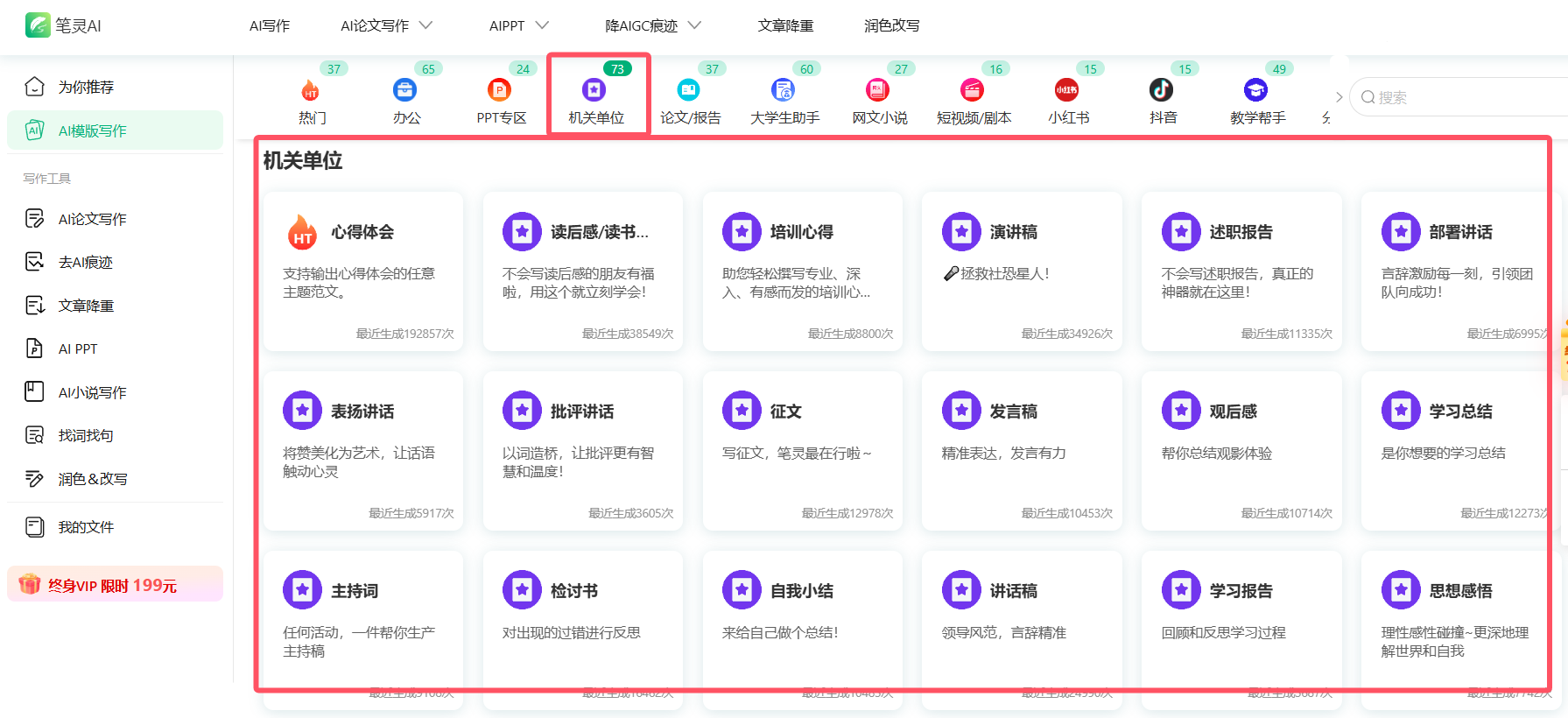Expand the AIPPT top menu dropdown

[542, 25]
